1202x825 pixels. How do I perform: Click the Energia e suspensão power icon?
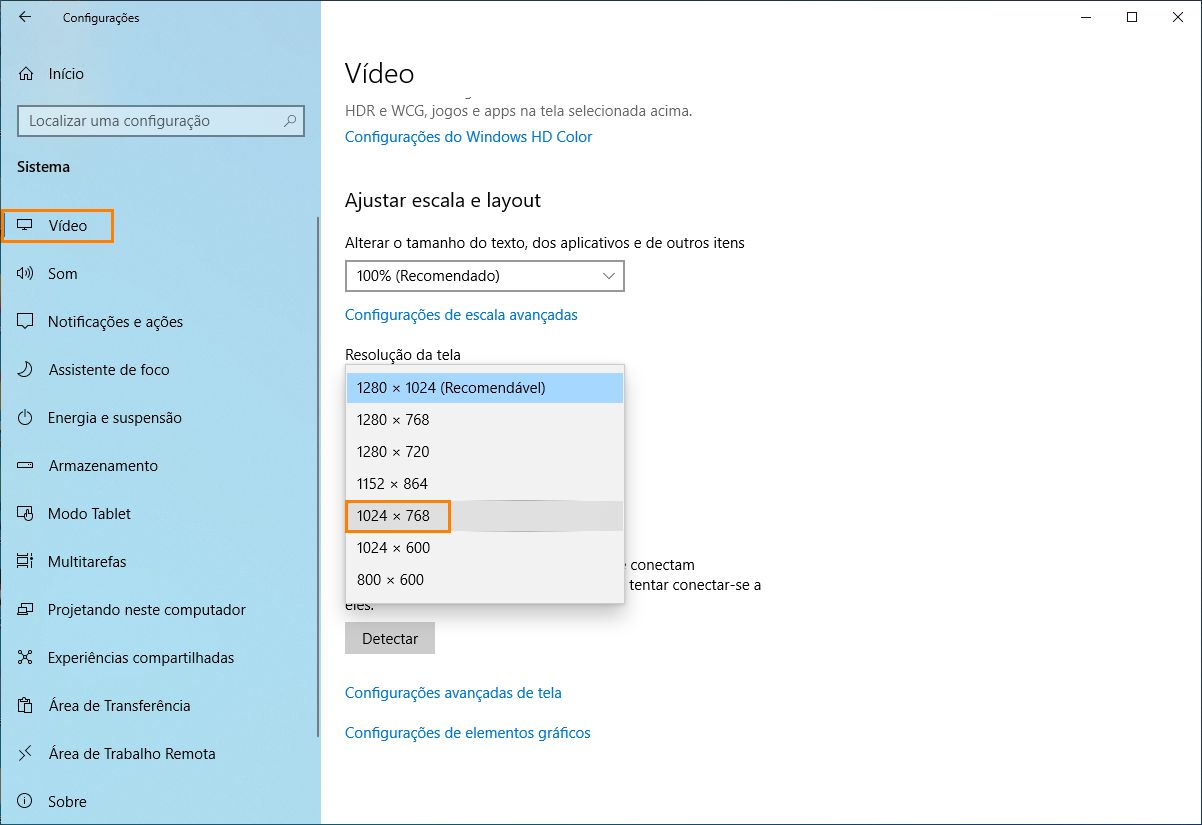pos(26,418)
